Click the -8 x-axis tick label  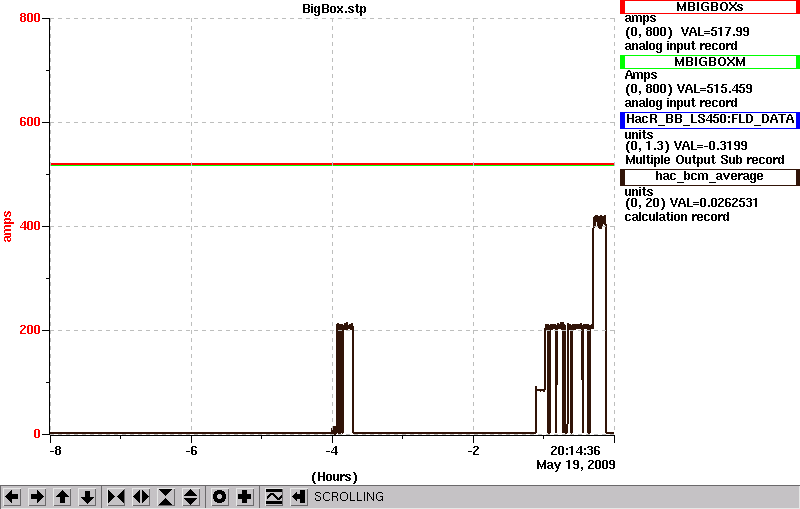pos(55,451)
